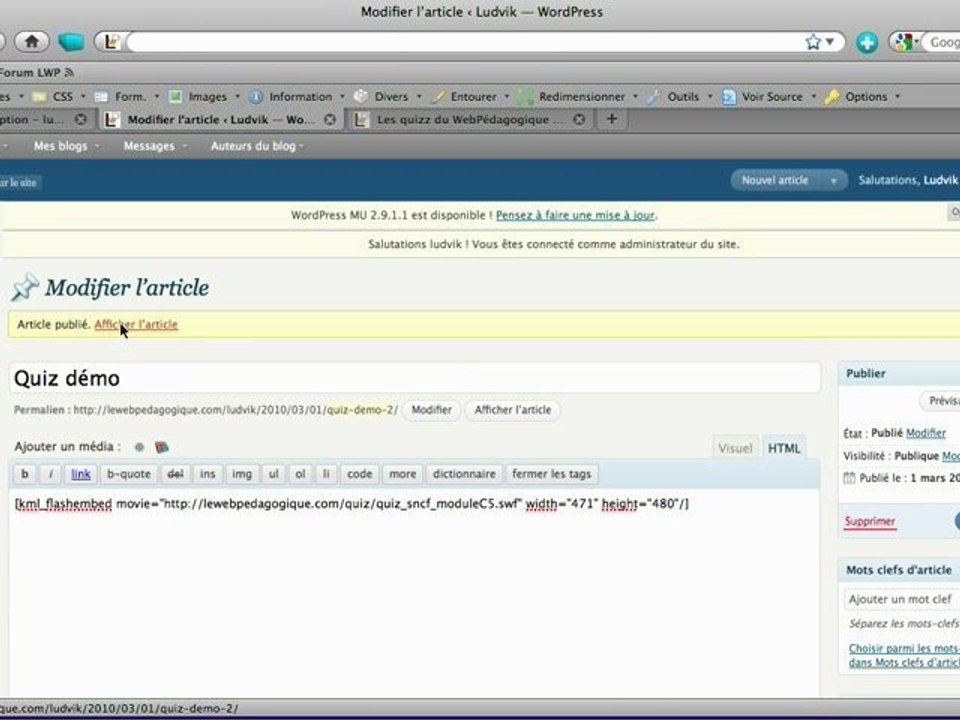
Task: Open dictionnaire button in editor toolbar
Action: [464, 474]
